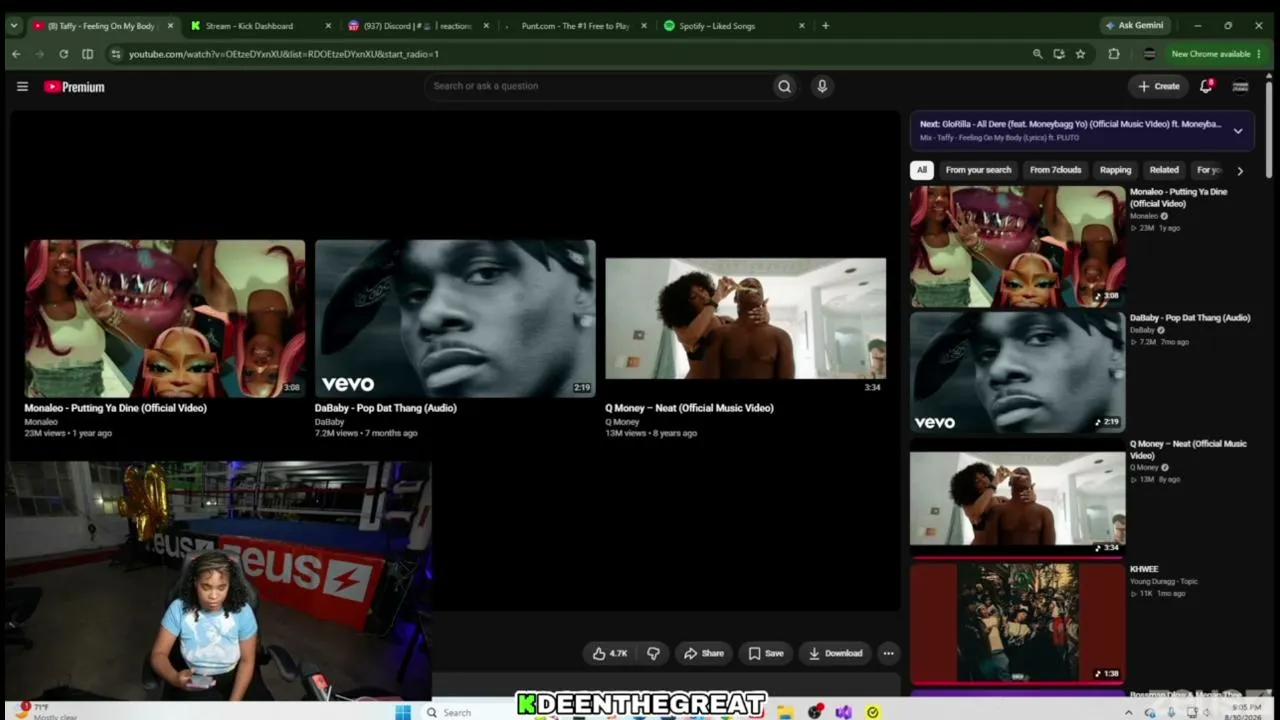Viewport: 1280px width, 720px height.
Task: Open Q Money – Neat title in end screen
Action: coord(689,408)
